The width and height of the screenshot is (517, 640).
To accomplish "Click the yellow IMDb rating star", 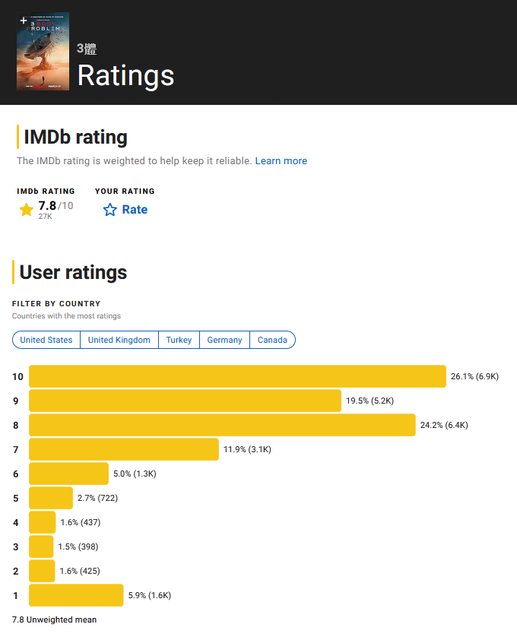I will point(26,210).
